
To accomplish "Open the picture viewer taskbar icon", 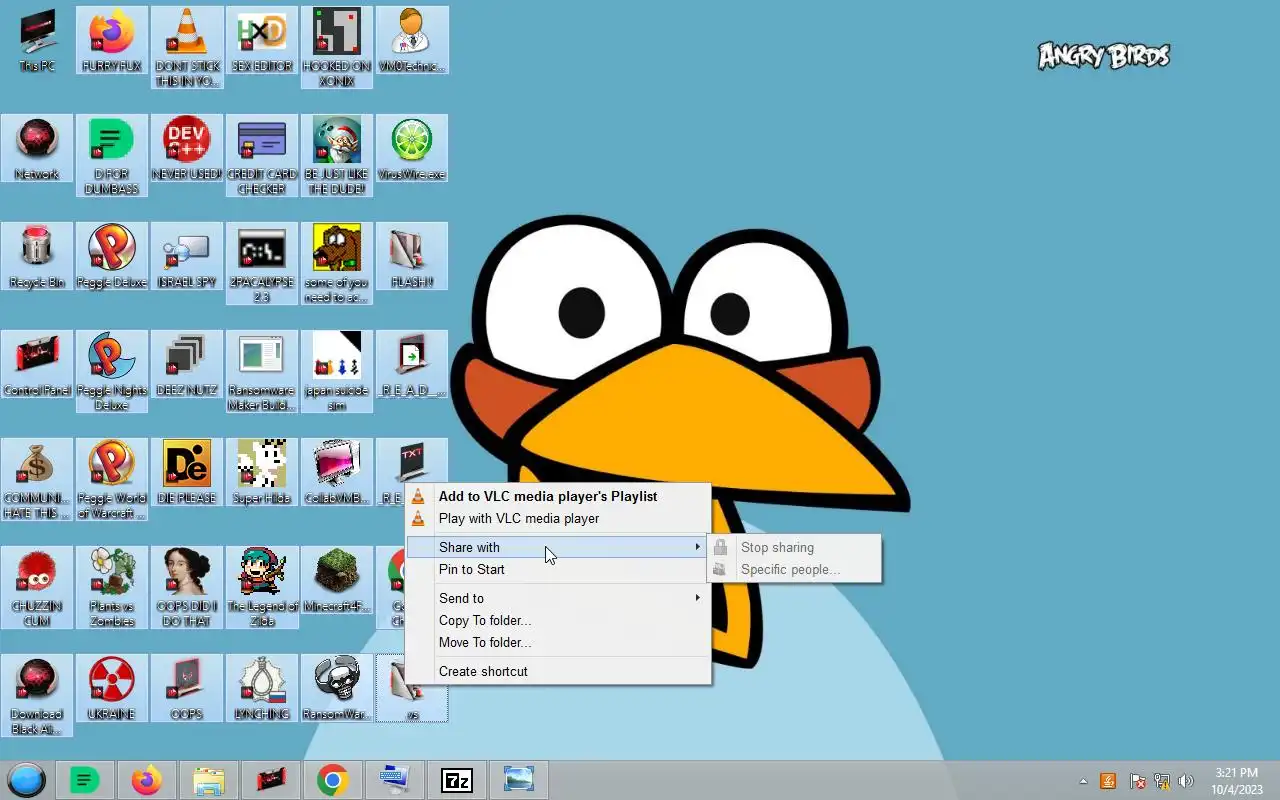I will pyautogui.click(x=519, y=780).
